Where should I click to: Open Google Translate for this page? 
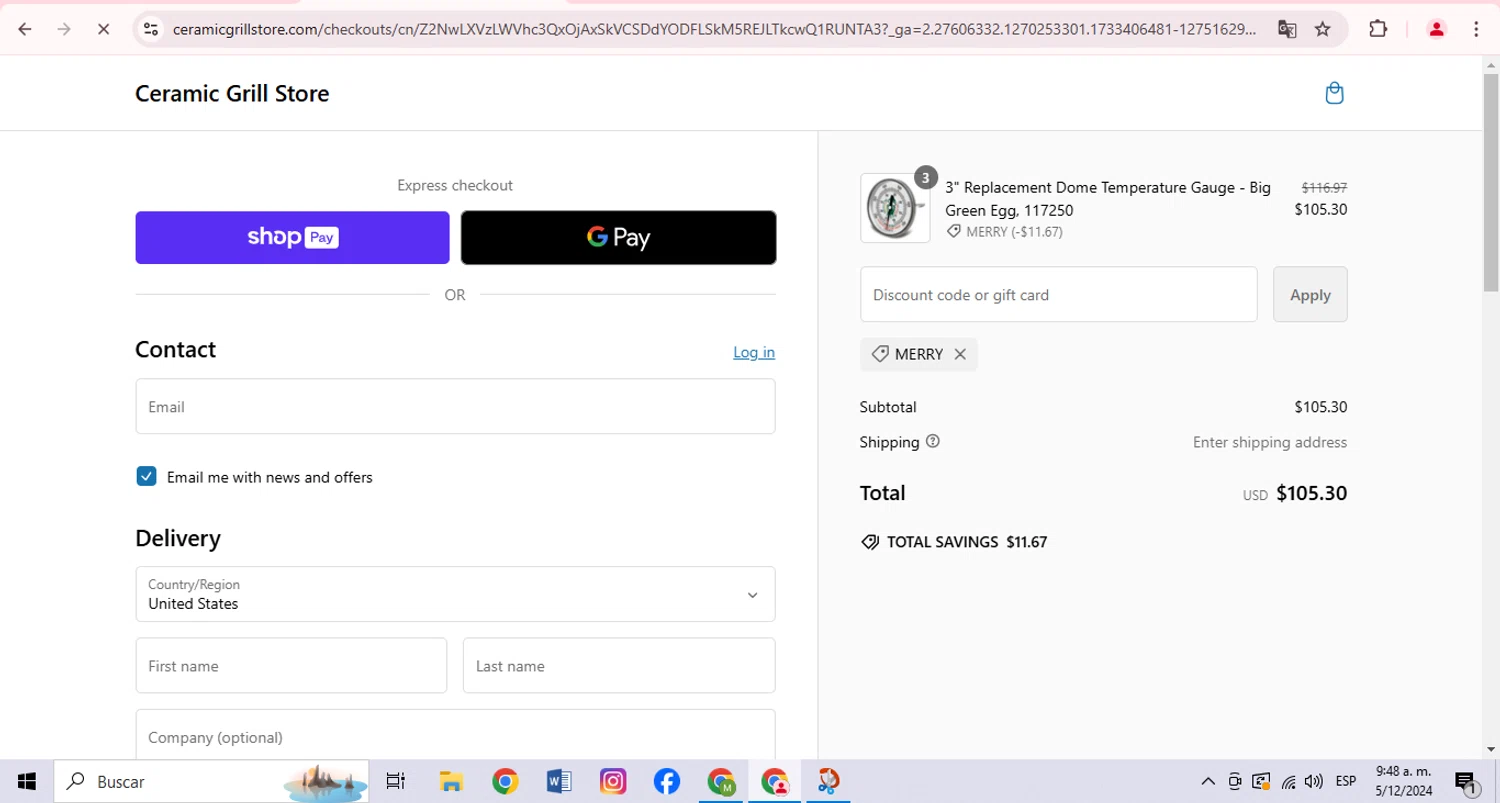1287,29
